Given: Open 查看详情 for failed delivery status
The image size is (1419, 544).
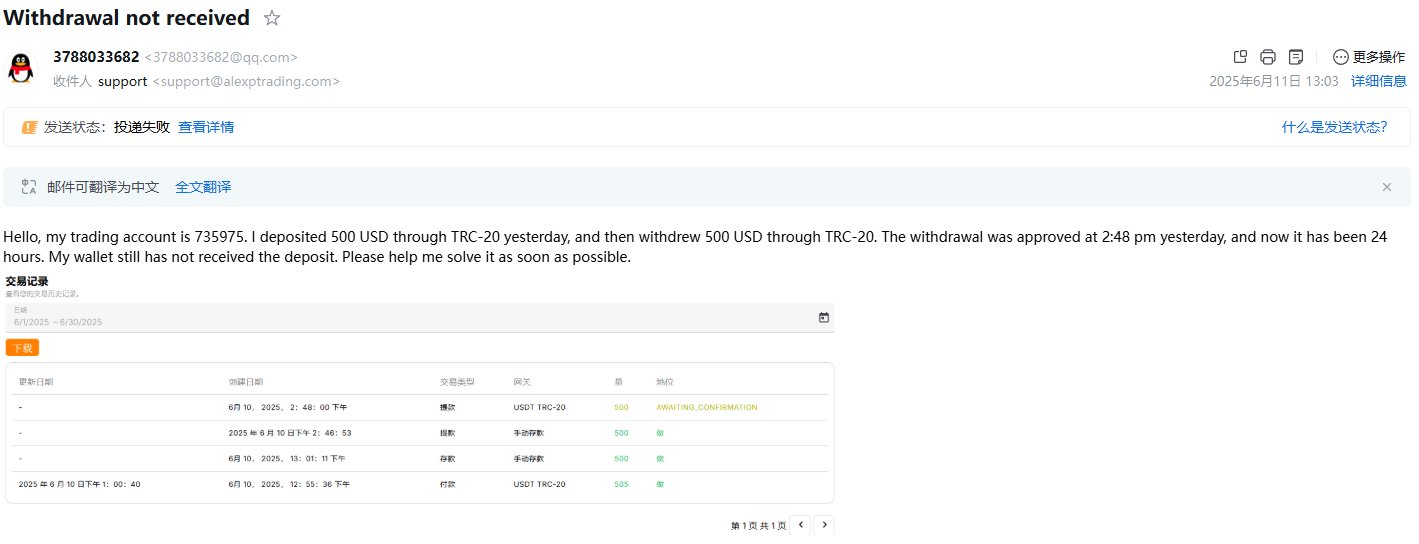Looking at the screenshot, I should coord(206,127).
